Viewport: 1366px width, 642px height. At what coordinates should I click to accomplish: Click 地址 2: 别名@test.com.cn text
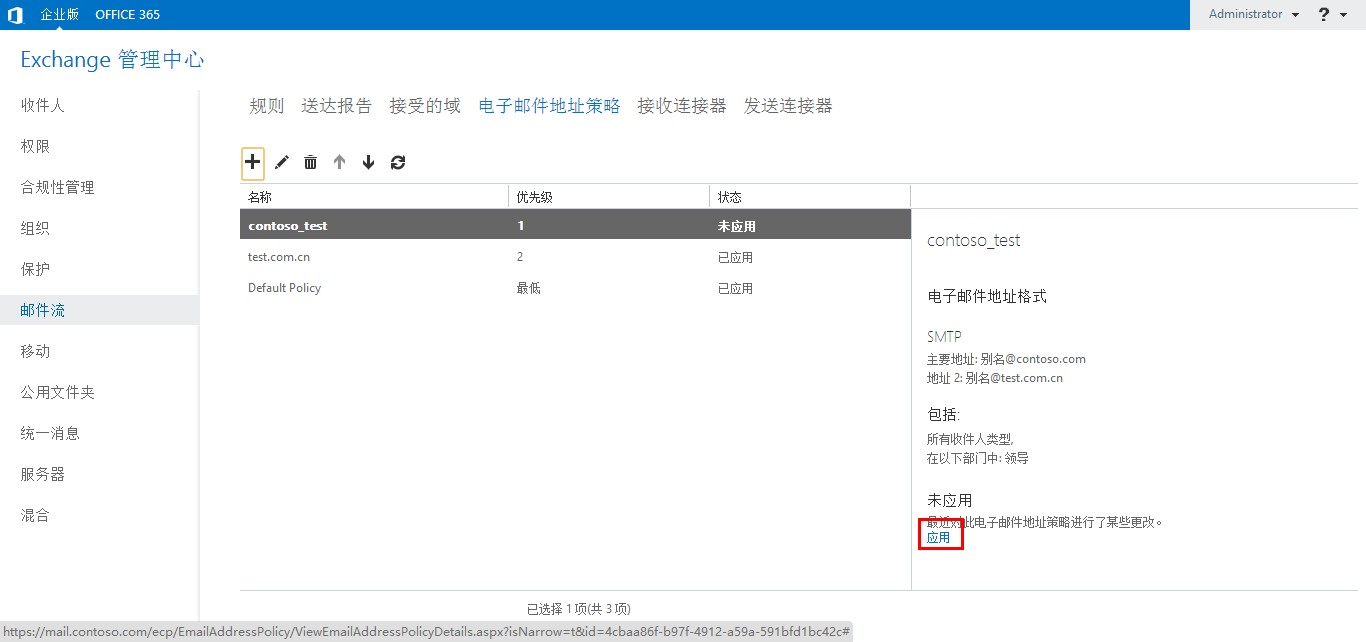pos(995,378)
